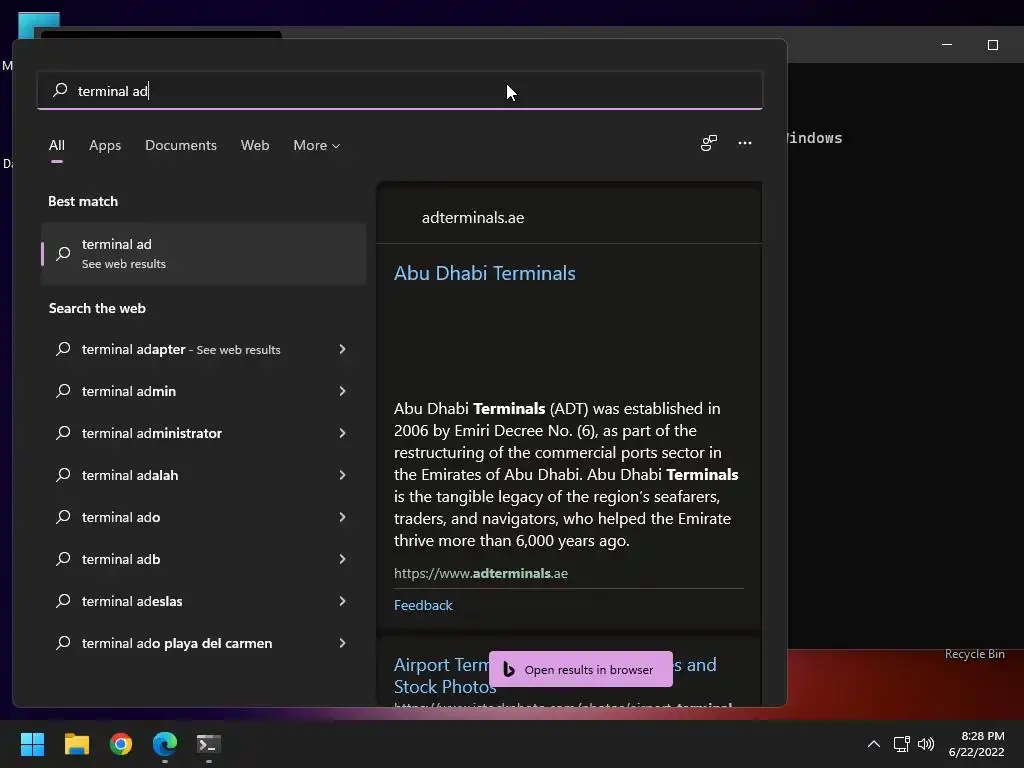The height and width of the screenshot is (768, 1024).
Task: Select best match 'terminal ad' web result
Action: pos(203,253)
